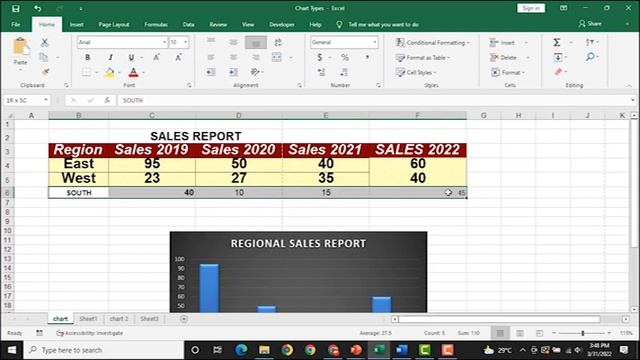The height and width of the screenshot is (360, 640).
Task: Open font size dropdown
Action: pyautogui.click(x=185, y=42)
